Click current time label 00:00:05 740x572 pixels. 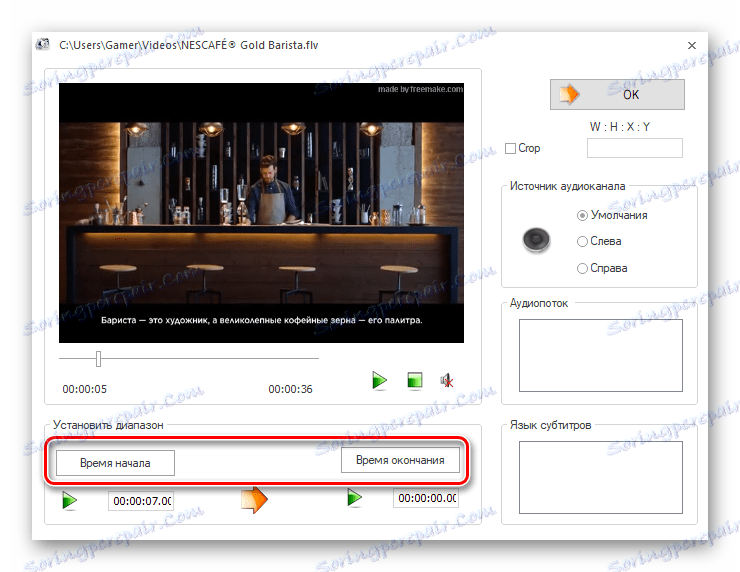(x=84, y=389)
